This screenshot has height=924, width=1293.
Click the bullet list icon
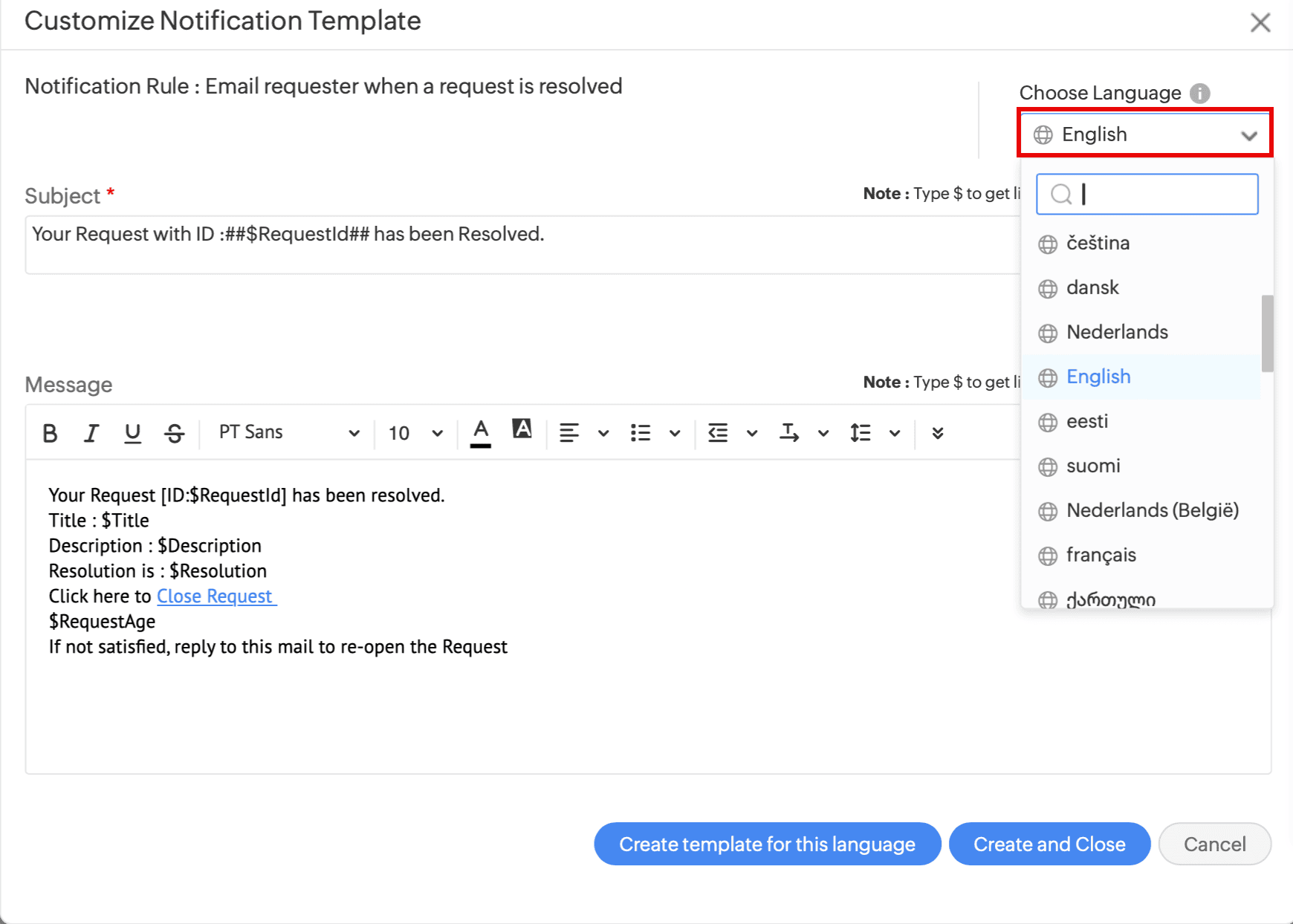point(641,433)
